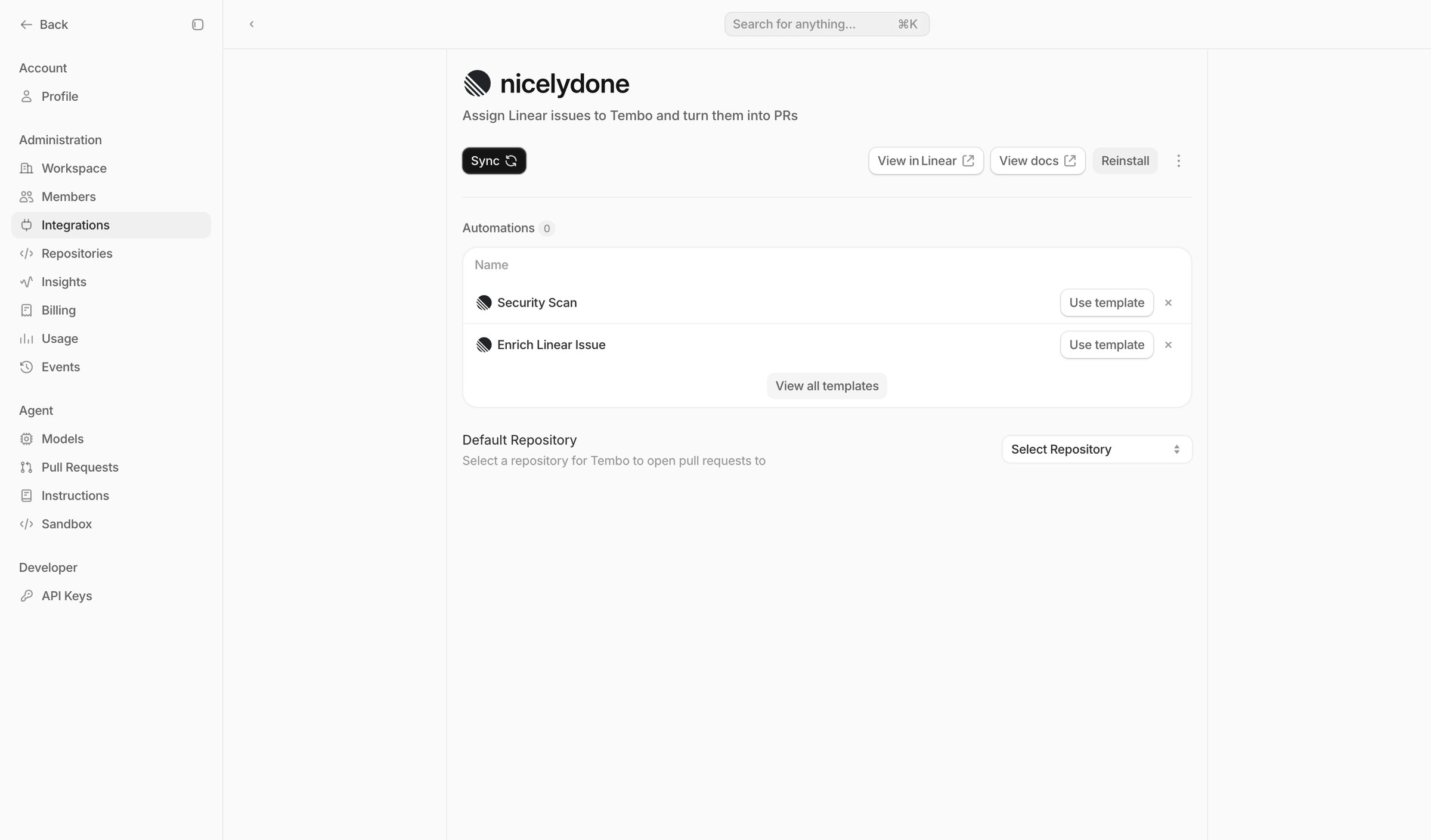1431x840 pixels.
Task: Click the sidebar collapse panel icon
Action: click(x=197, y=24)
